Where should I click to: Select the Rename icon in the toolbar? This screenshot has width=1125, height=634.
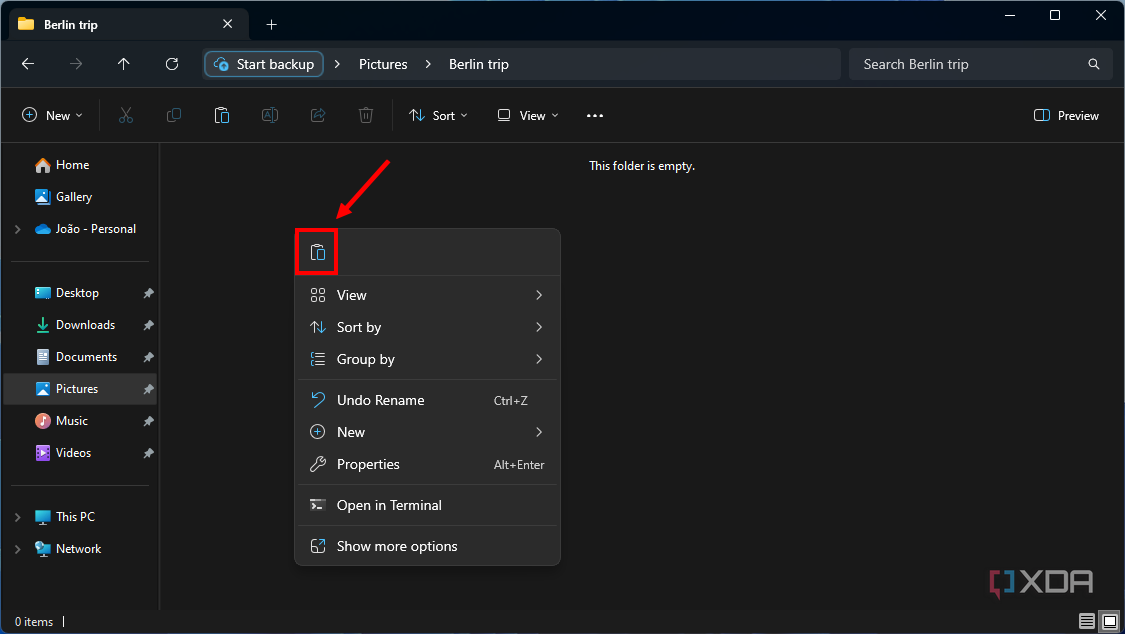[x=270, y=115]
